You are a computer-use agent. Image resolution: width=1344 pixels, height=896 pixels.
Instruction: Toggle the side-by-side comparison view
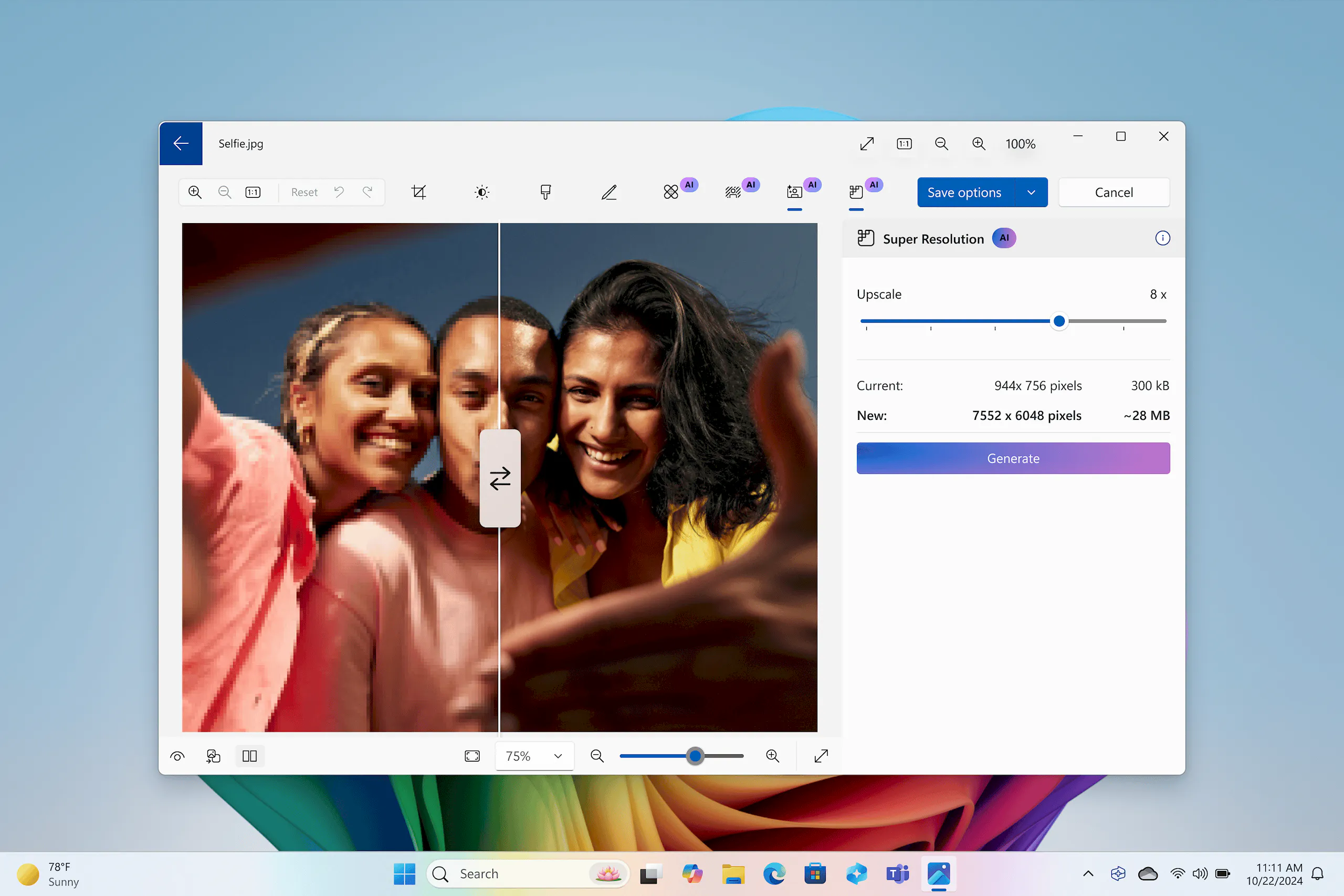[x=249, y=756]
